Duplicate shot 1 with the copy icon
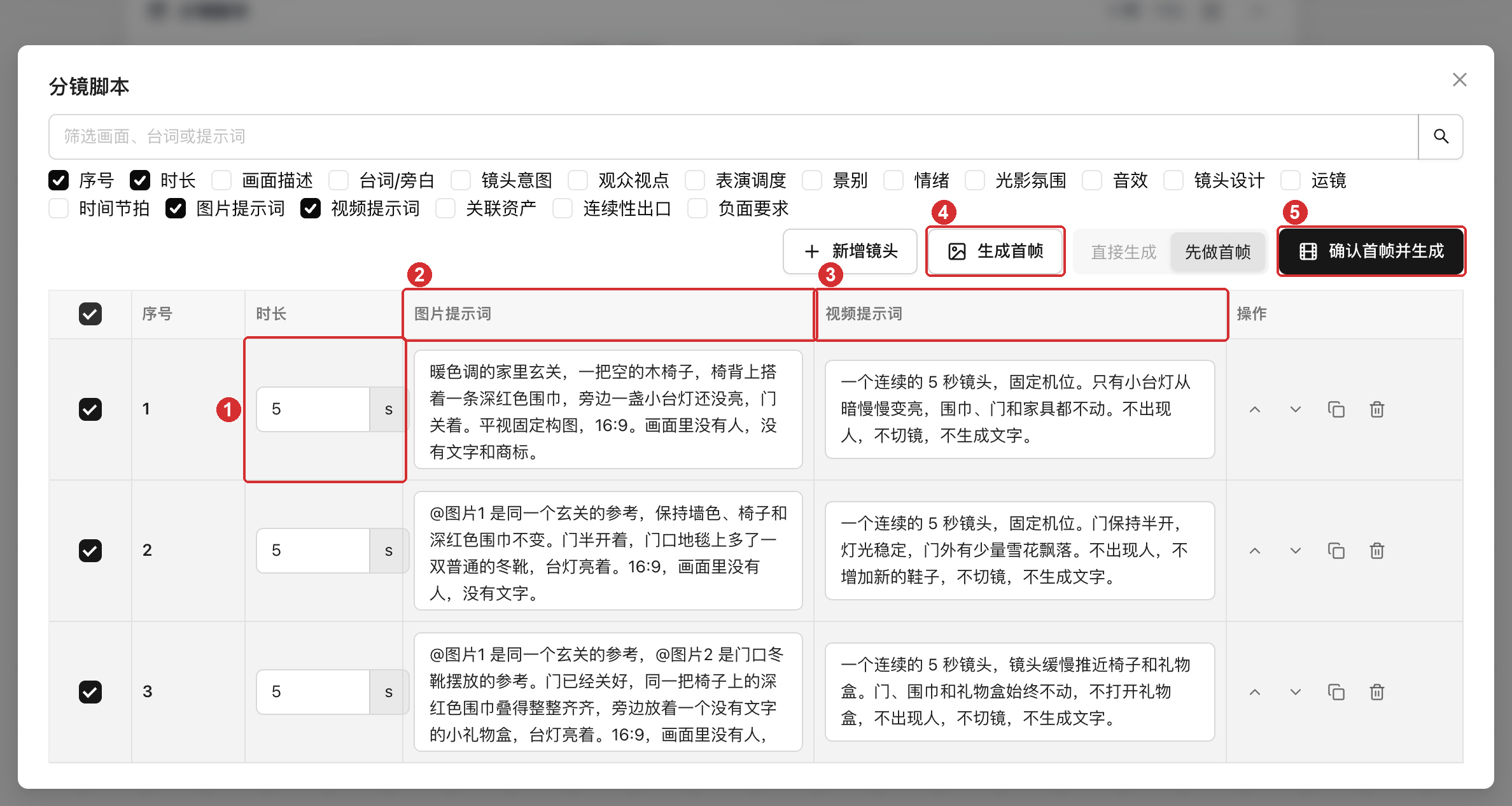The width and height of the screenshot is (1512, 806). click(x=1336, y=409)
